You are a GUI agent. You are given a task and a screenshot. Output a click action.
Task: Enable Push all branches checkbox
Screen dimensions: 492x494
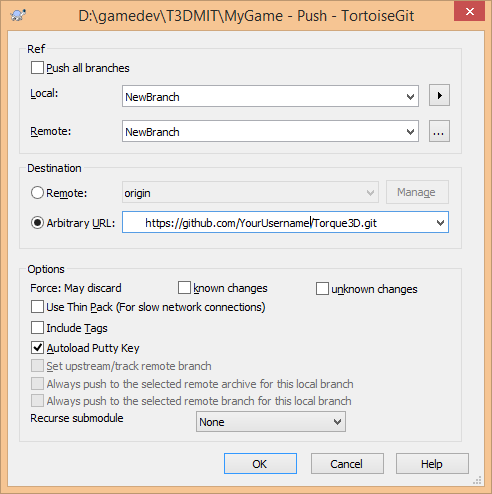[x=37, y=68]
